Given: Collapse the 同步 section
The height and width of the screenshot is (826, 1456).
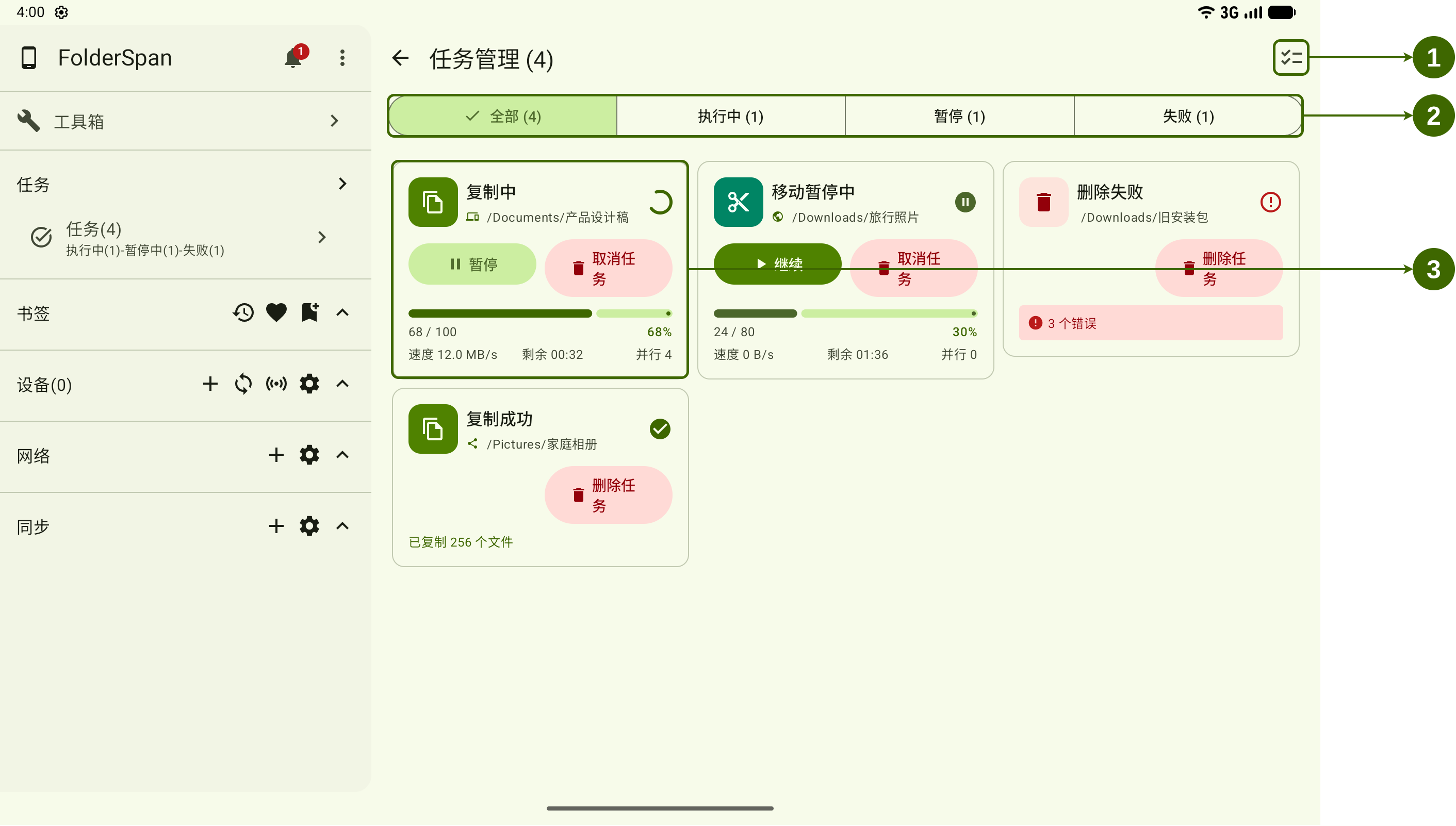Looking at the screenshot, I should point(342,526).
